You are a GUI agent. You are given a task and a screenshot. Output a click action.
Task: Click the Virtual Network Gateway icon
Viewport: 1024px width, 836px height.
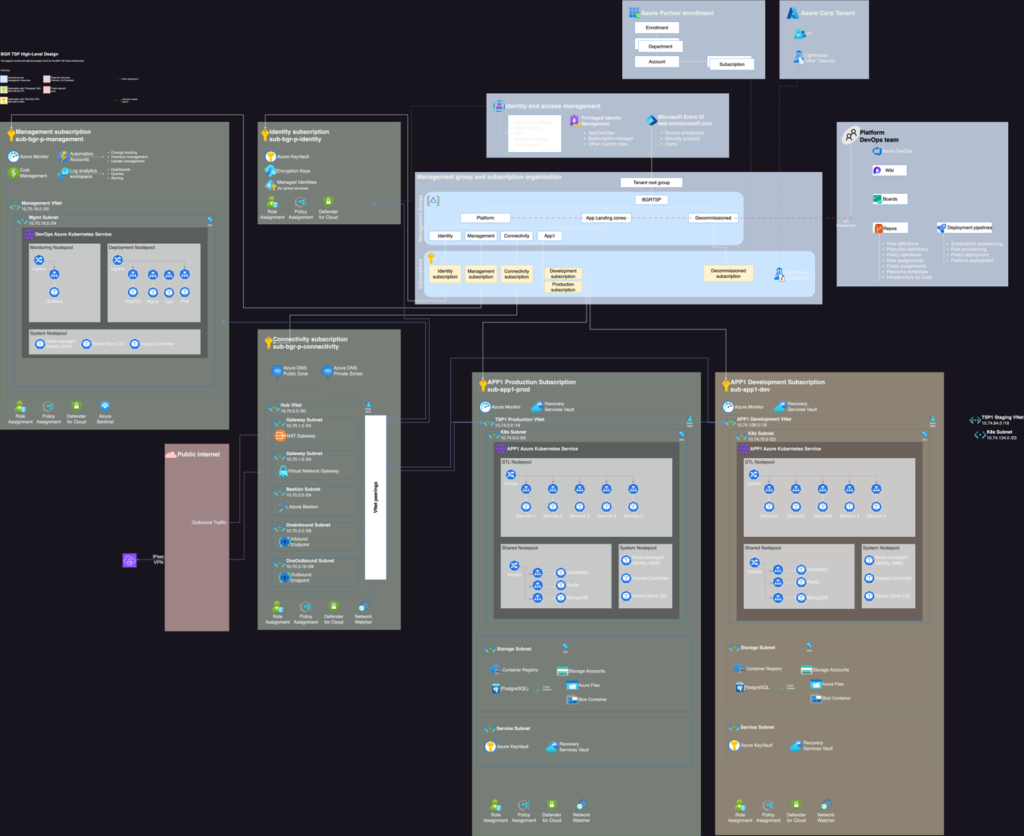(281, 470)
